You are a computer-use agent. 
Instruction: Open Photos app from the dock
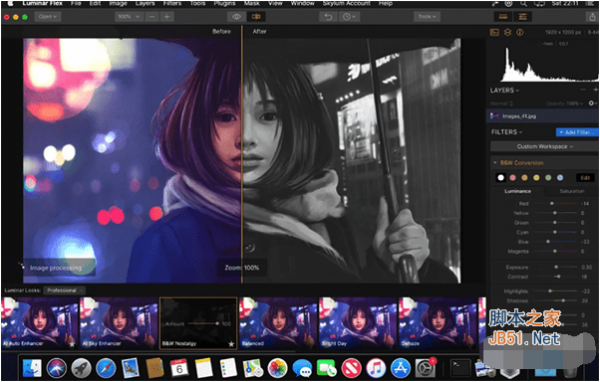coord(277,368)
